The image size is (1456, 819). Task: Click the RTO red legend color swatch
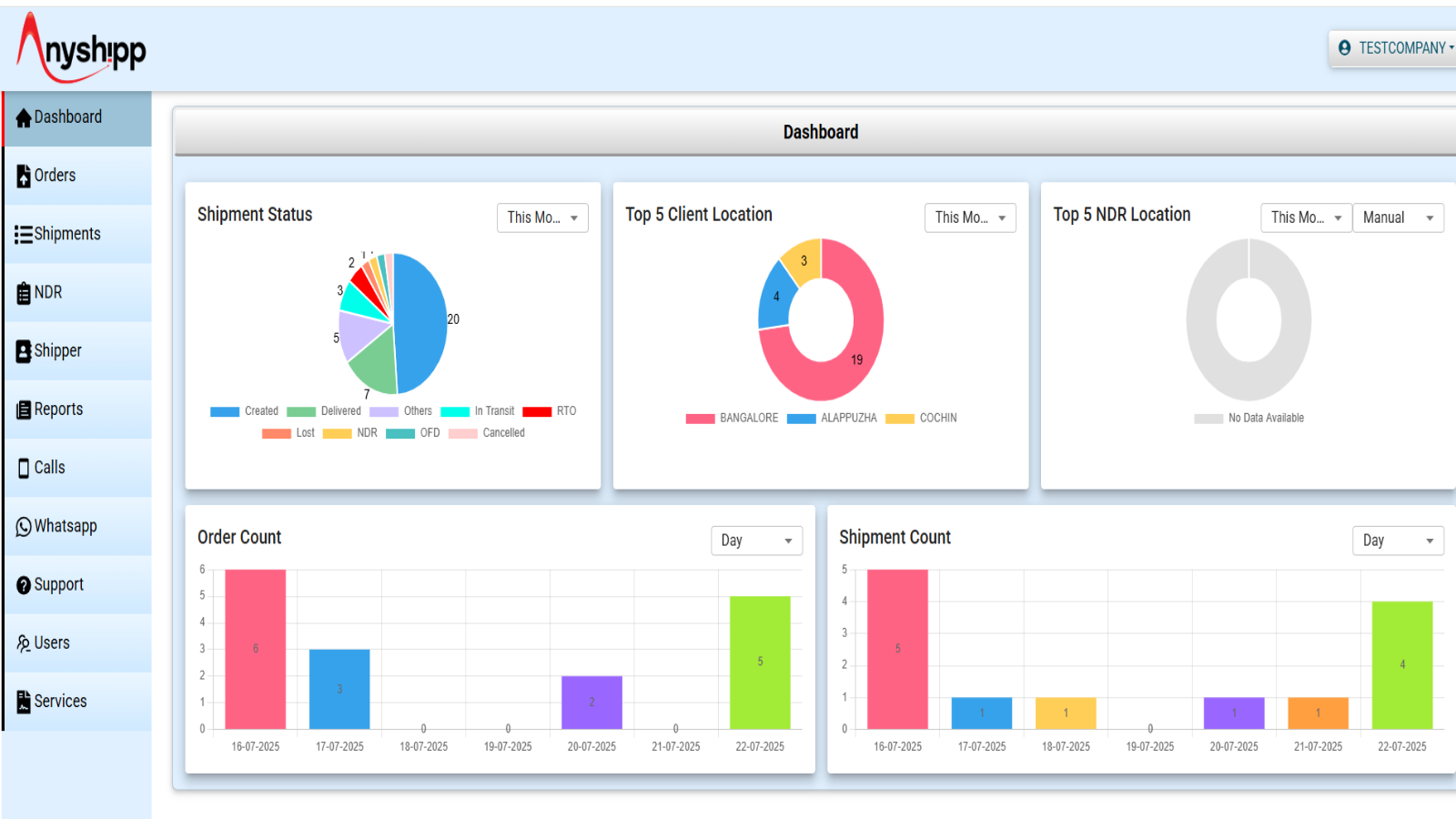pos(537,411)
